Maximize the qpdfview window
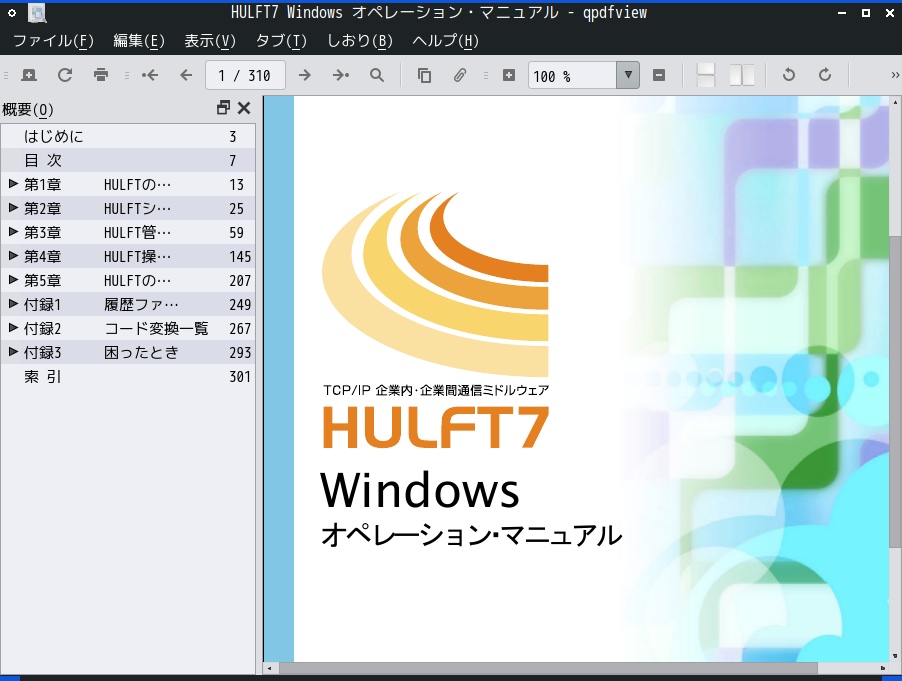This screenshot has height=681, width=902. 866,13
